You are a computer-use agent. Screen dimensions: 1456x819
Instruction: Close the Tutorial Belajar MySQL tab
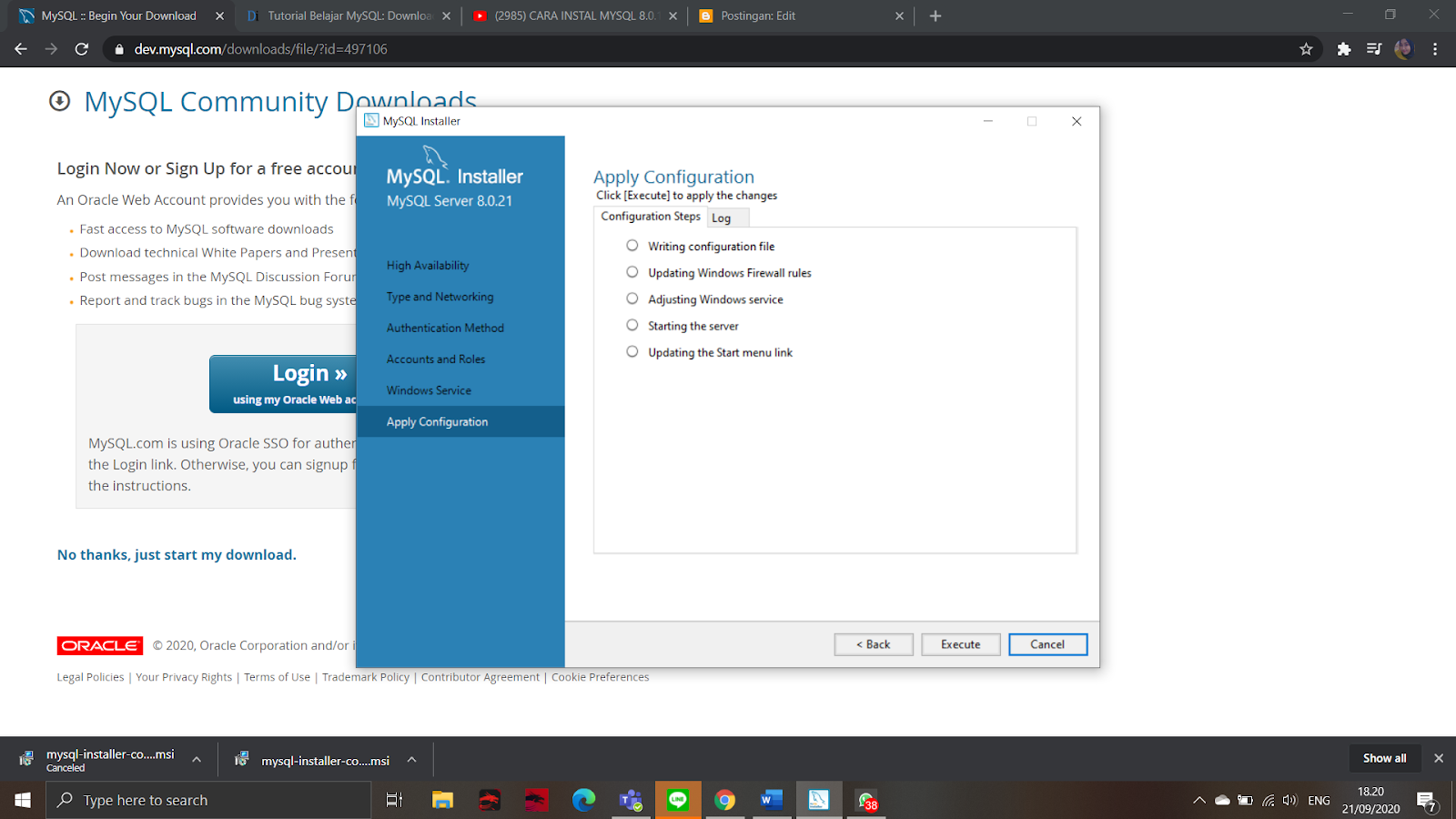(x=446, y=15)
